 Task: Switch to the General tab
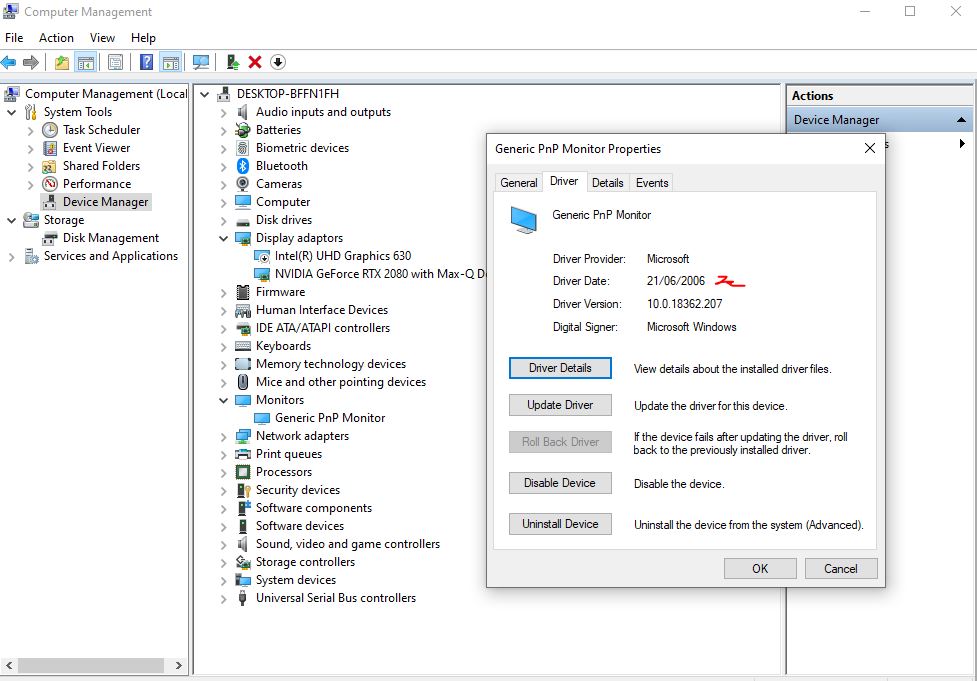pos(518,183)
